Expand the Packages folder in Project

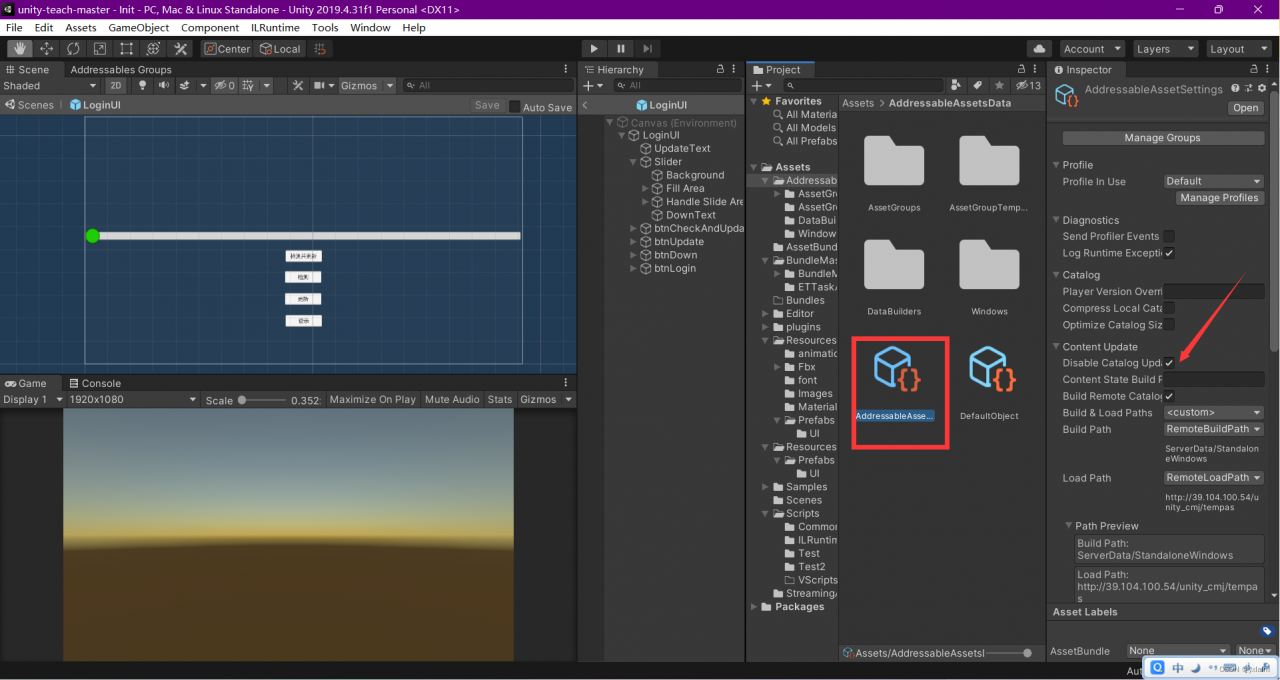[755, 607]
